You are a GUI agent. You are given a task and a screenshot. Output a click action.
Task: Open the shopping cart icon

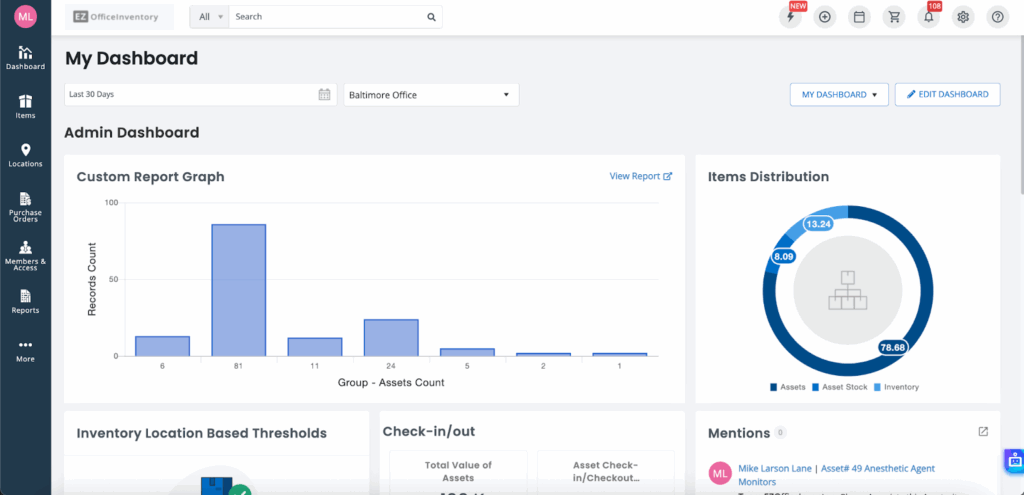click(893, 17)
